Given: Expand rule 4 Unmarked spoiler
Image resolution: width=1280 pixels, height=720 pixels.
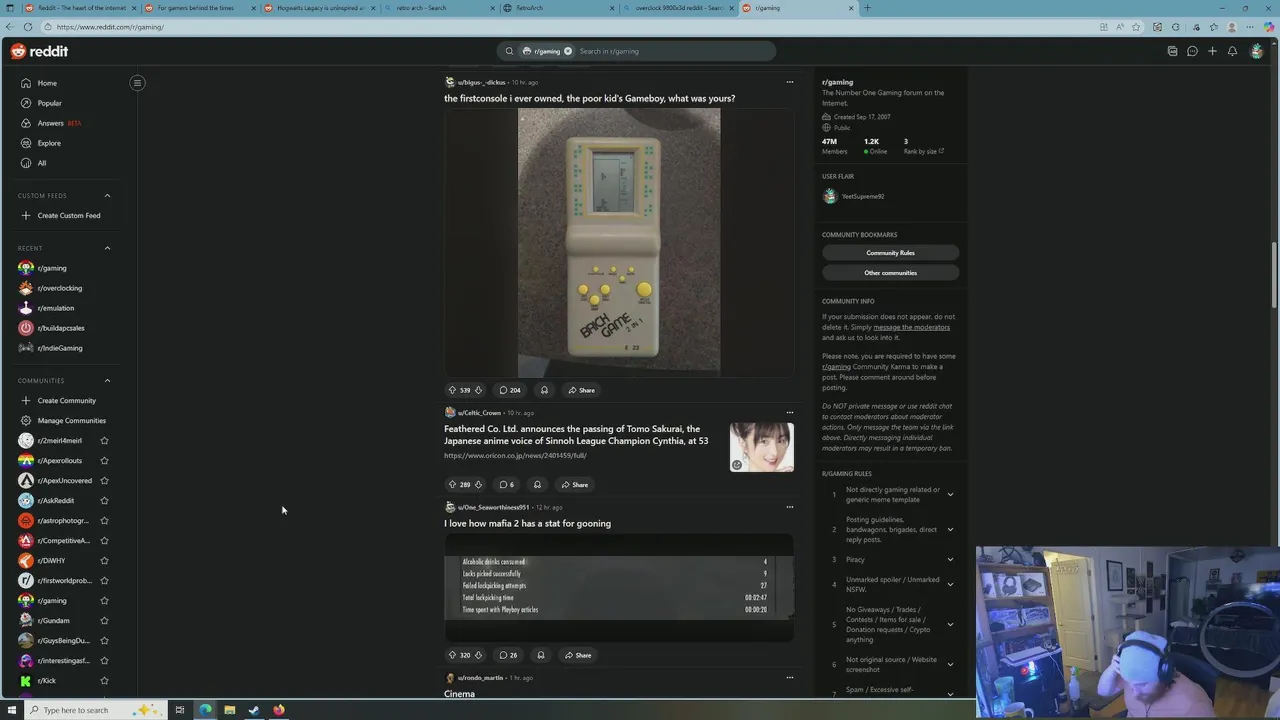Looking at the screenshot, I should click(950, 584).
